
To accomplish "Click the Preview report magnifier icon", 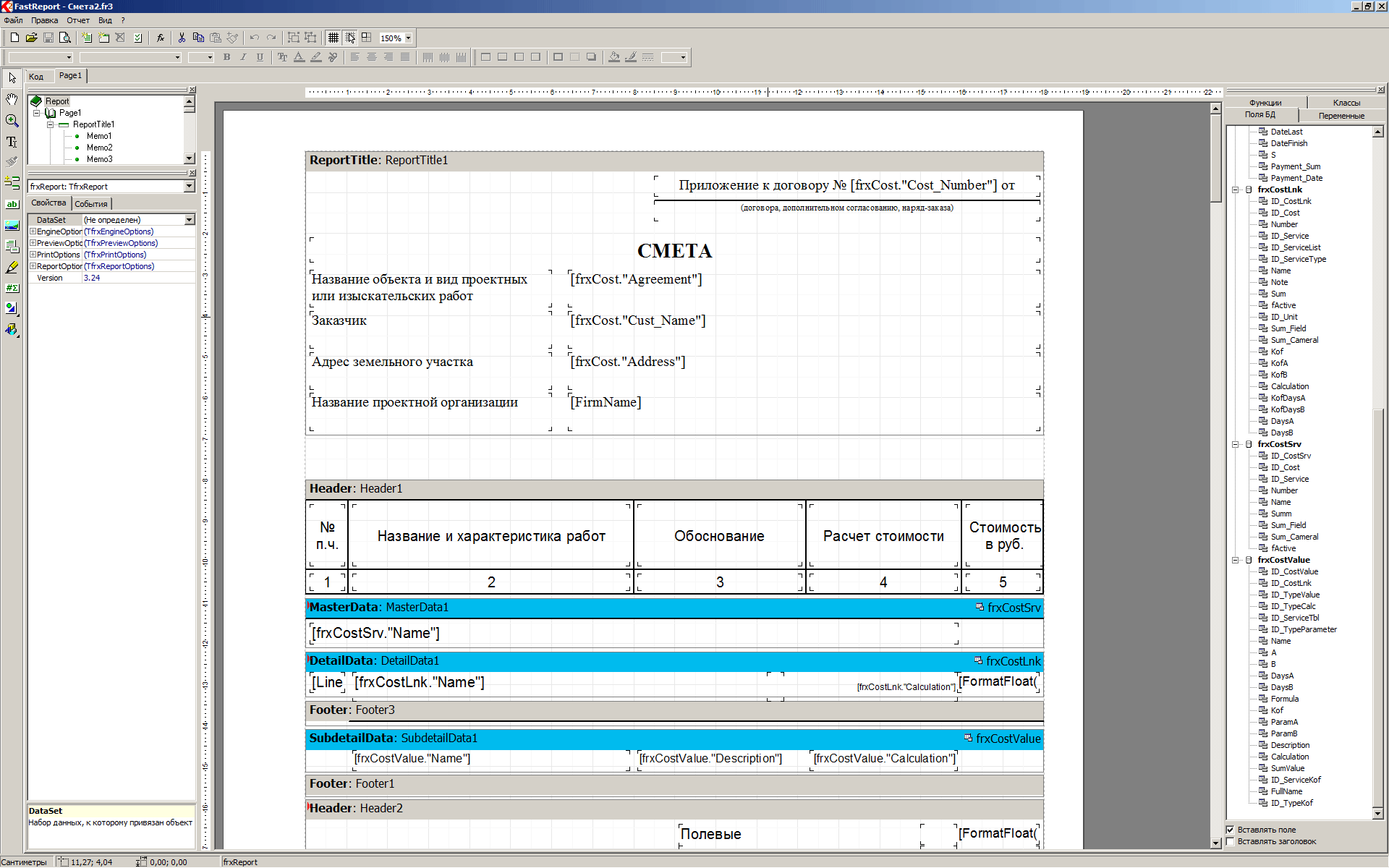I will tap(64, 38).
